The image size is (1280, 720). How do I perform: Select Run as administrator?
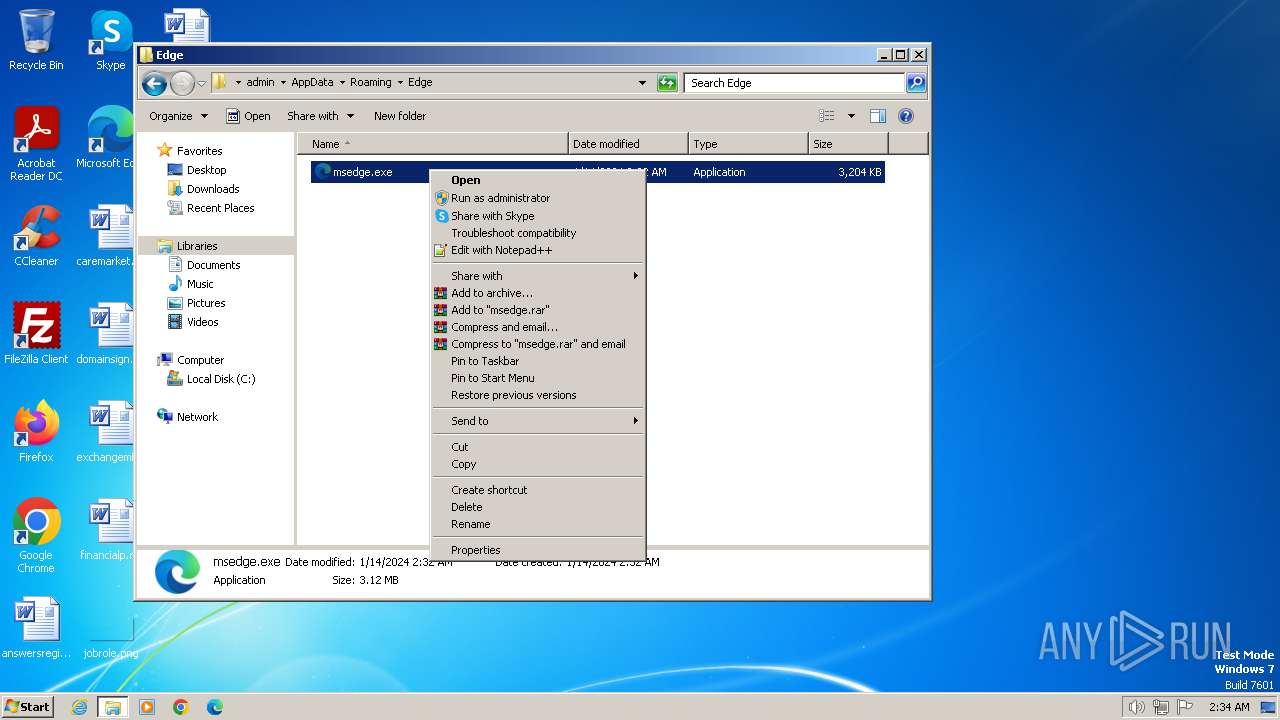pos(538,198)
